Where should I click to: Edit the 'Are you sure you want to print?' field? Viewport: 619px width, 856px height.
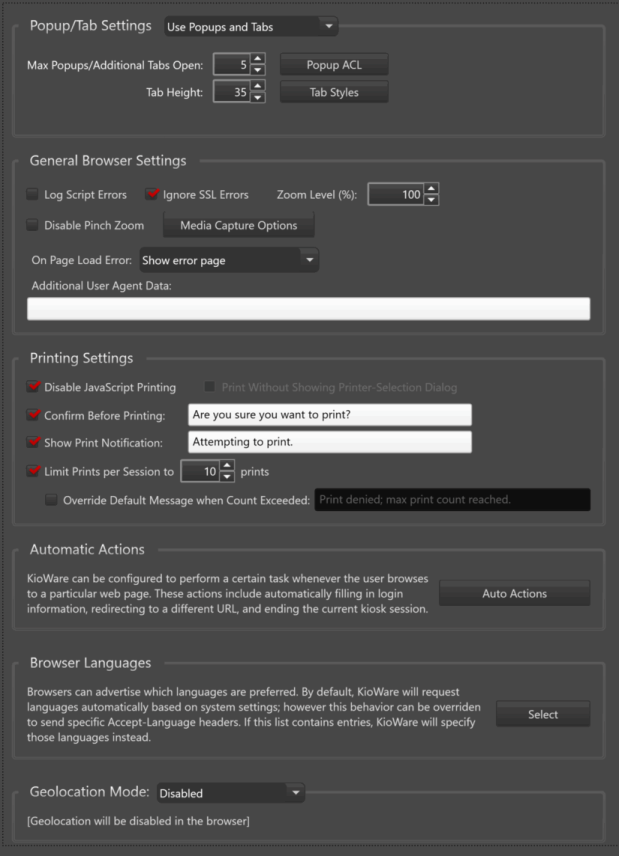point(330,414)
